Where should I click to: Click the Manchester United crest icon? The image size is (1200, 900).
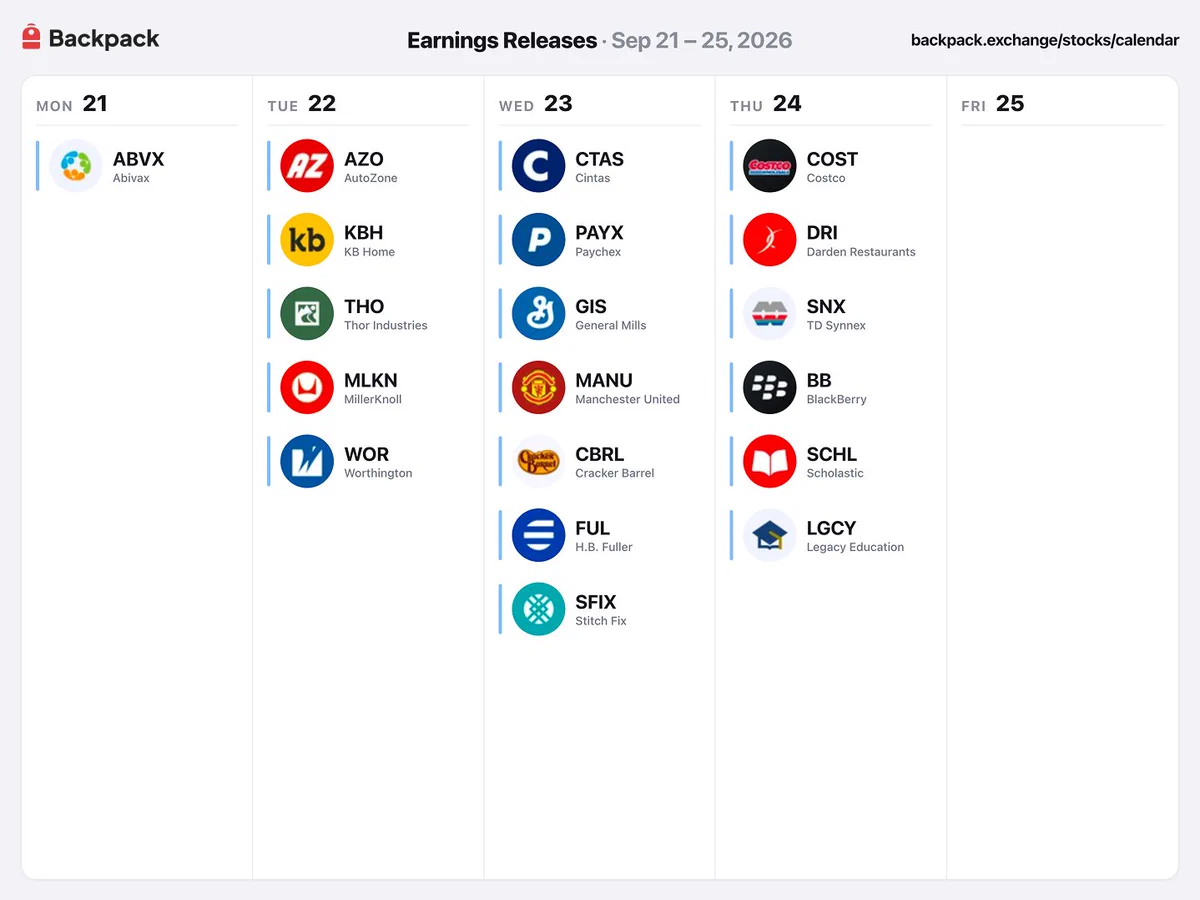click(539, 388)
